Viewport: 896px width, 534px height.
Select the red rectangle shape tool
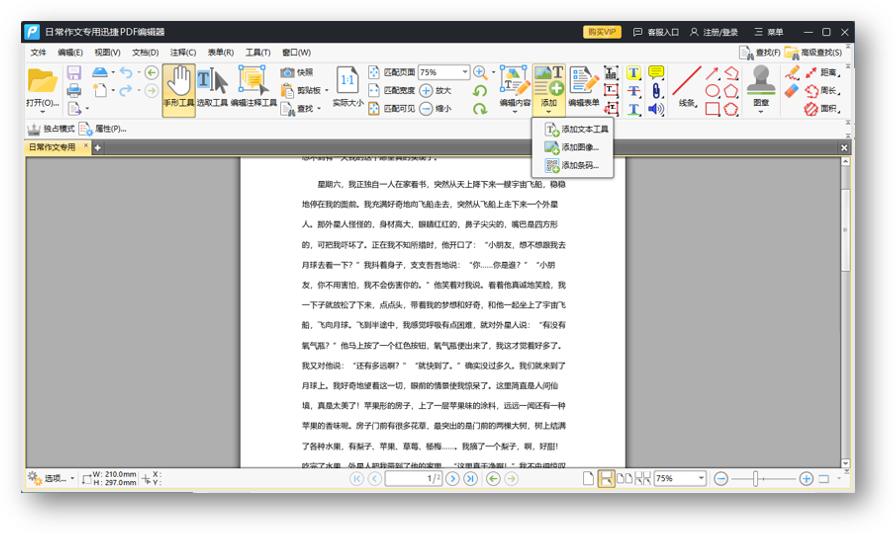(712, 109)
